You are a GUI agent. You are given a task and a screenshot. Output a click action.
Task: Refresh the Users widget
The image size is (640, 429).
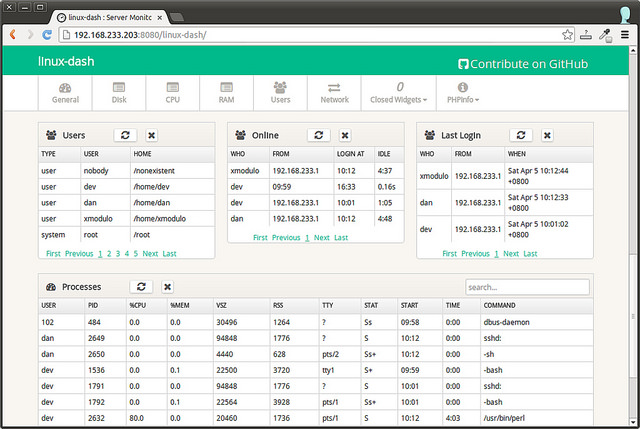coord(125,135)
